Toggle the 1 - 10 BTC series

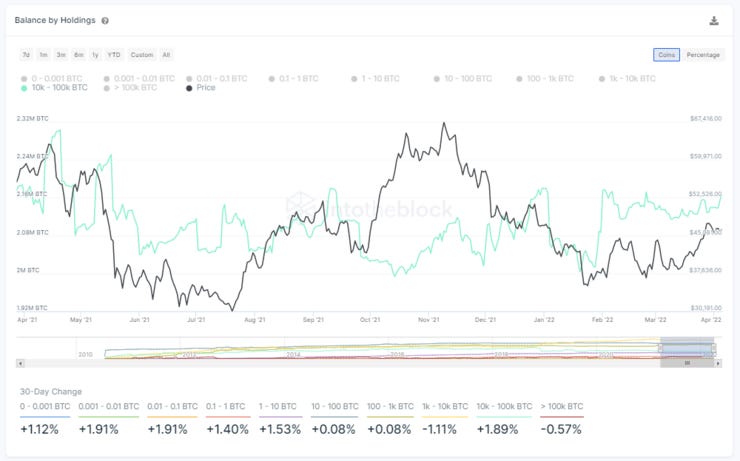(375, 78)
